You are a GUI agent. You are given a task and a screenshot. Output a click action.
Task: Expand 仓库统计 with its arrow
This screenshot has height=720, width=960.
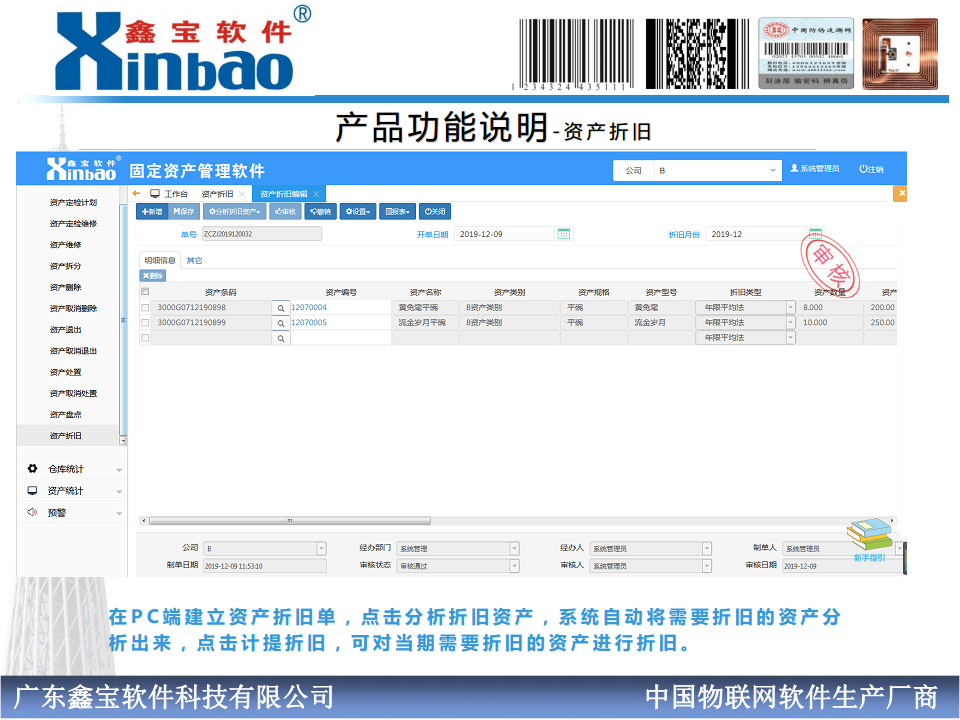pyautogui.click(x=119, y=470)
